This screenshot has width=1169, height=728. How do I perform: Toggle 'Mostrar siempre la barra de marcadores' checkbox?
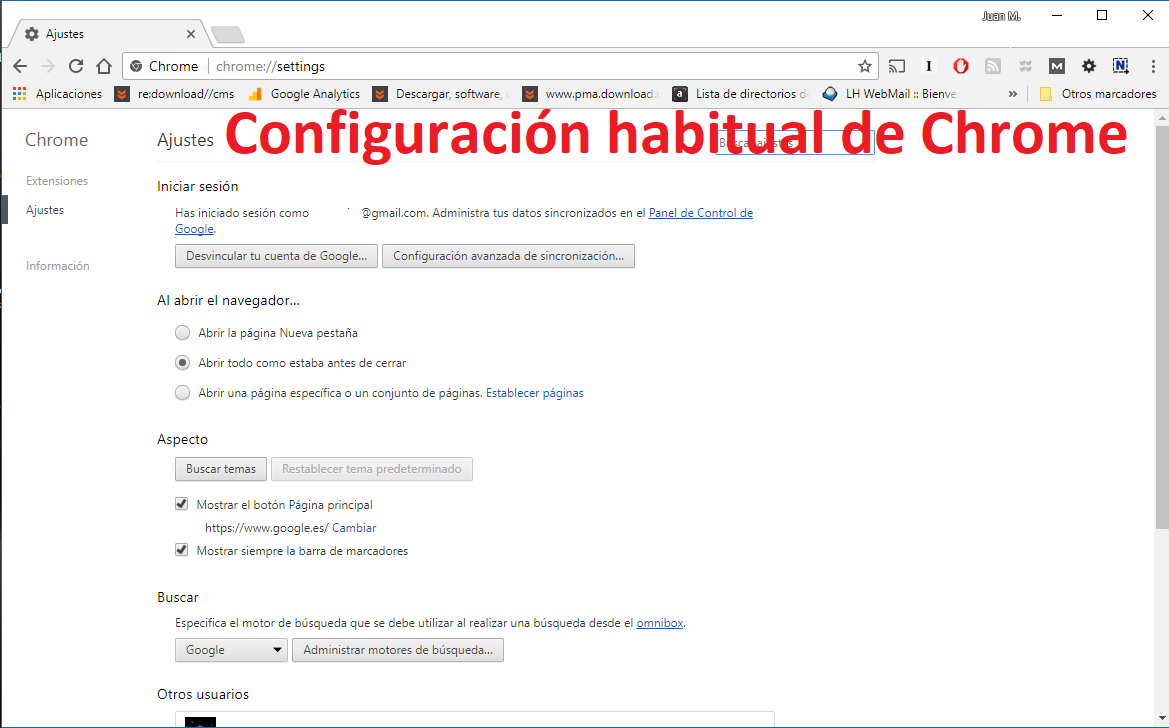[x=181, y=550]
